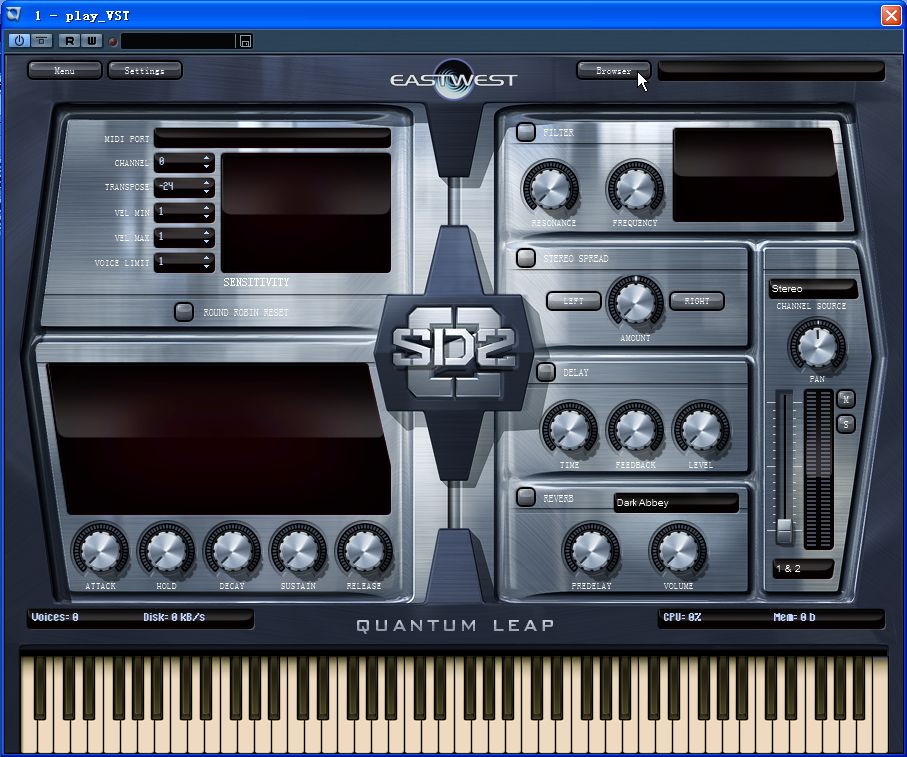Enable automation Read (R) button
Screen dimensions: 907x757
pos(70,40)
